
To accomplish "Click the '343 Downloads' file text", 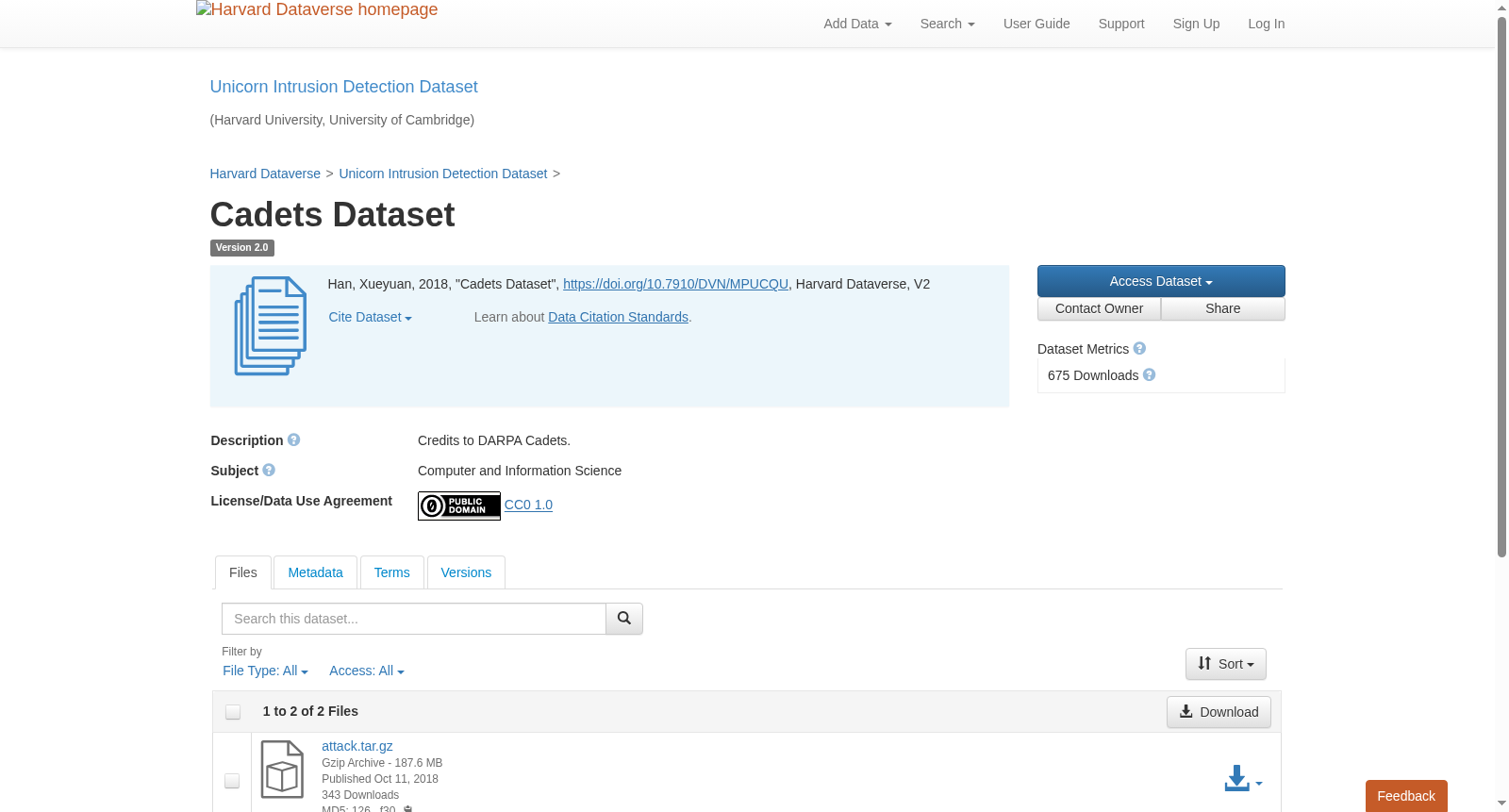I will pos(360,795).
